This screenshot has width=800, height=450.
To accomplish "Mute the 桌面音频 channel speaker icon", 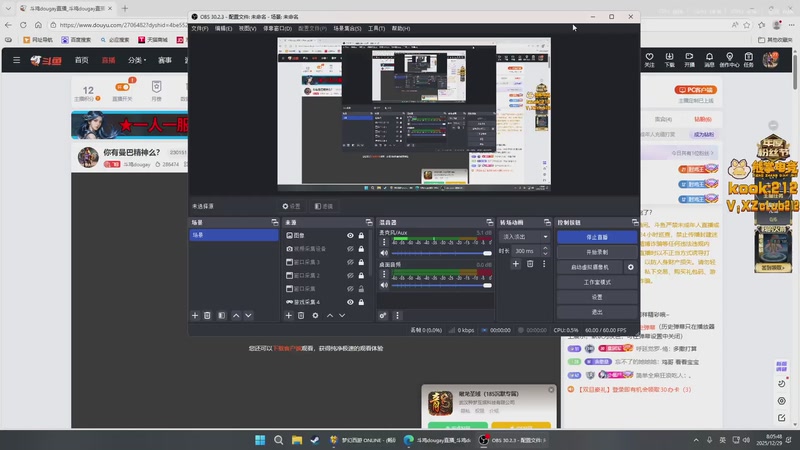I will tap(384, 285).
